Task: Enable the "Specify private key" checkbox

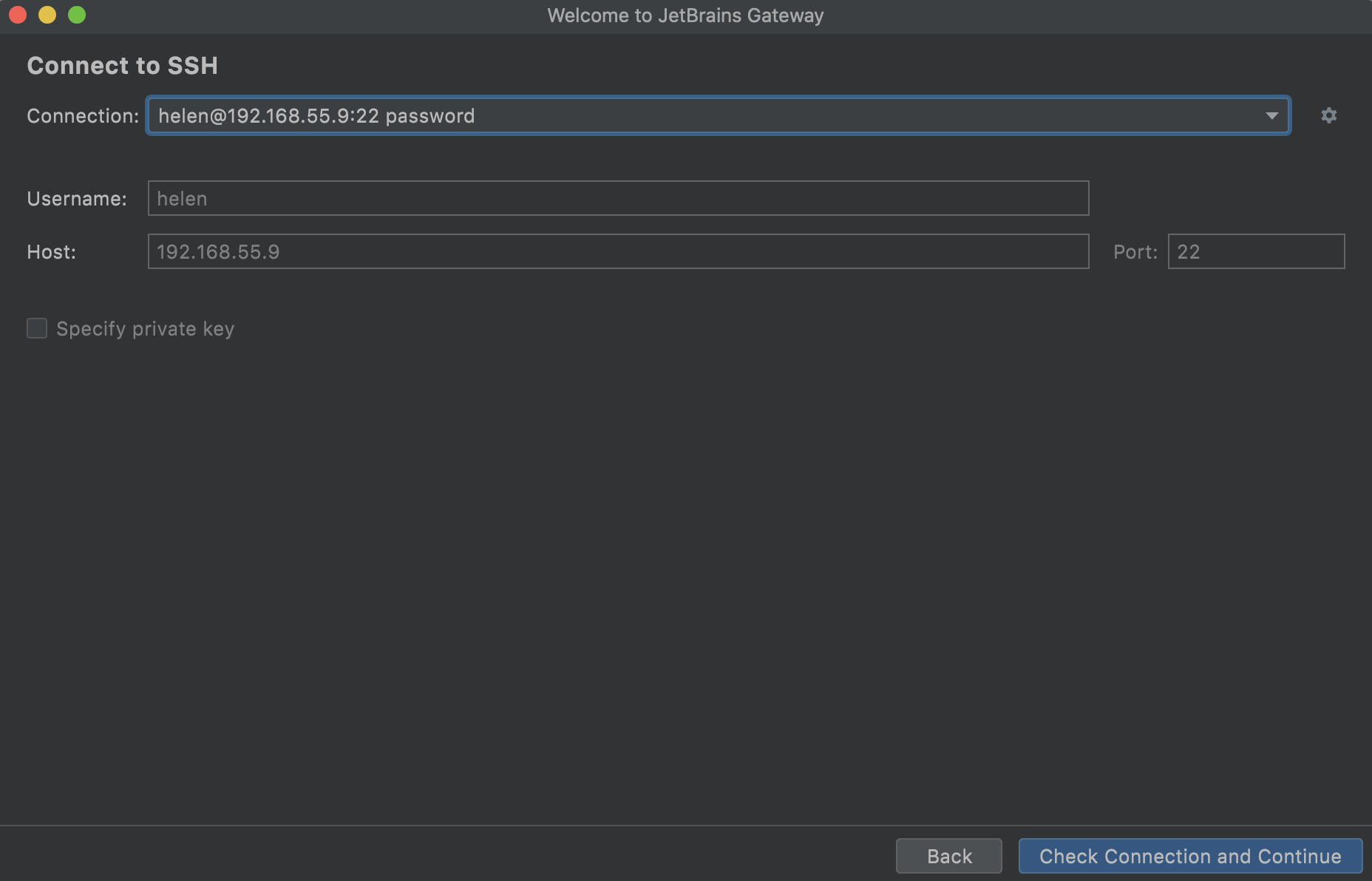Action: click(x=37, y=328)
